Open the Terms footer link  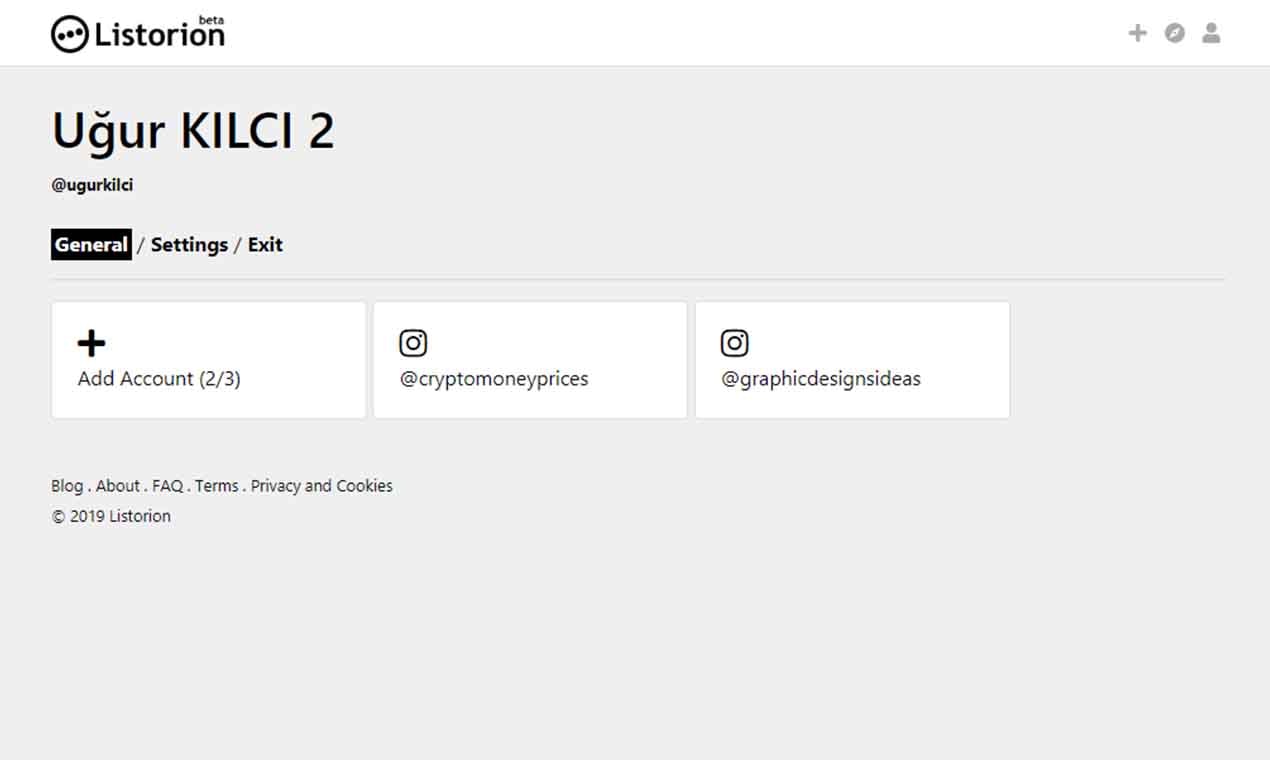tap(217, 486)
